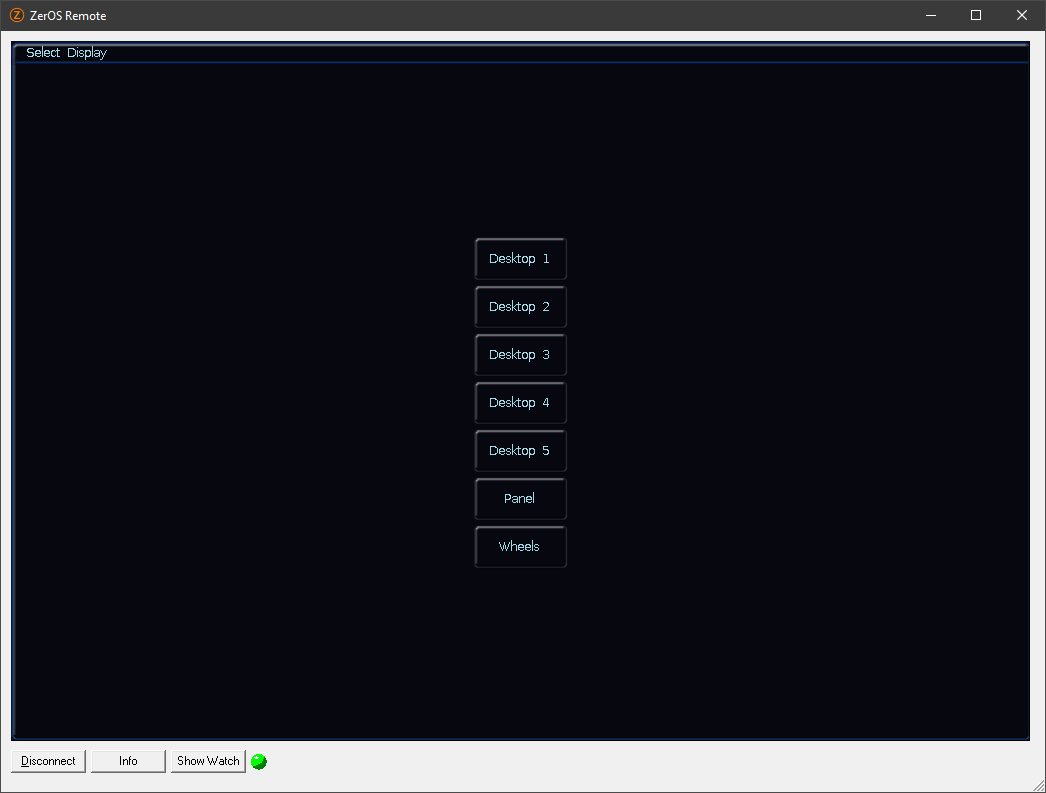Select Desktop 2 display
Image resolution: width=1046 pixels, height=793 pixels.
(520, 307)
